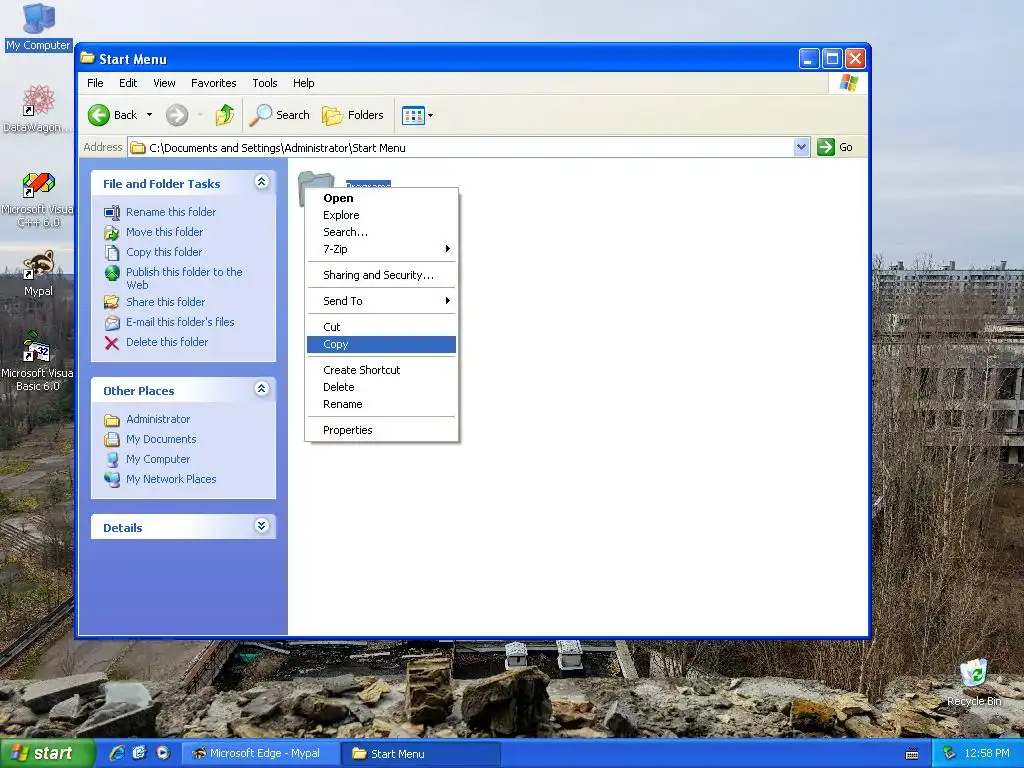Open the Favorites menu
This screenshot has width=1024, height=768.
[x=214, y=83]
